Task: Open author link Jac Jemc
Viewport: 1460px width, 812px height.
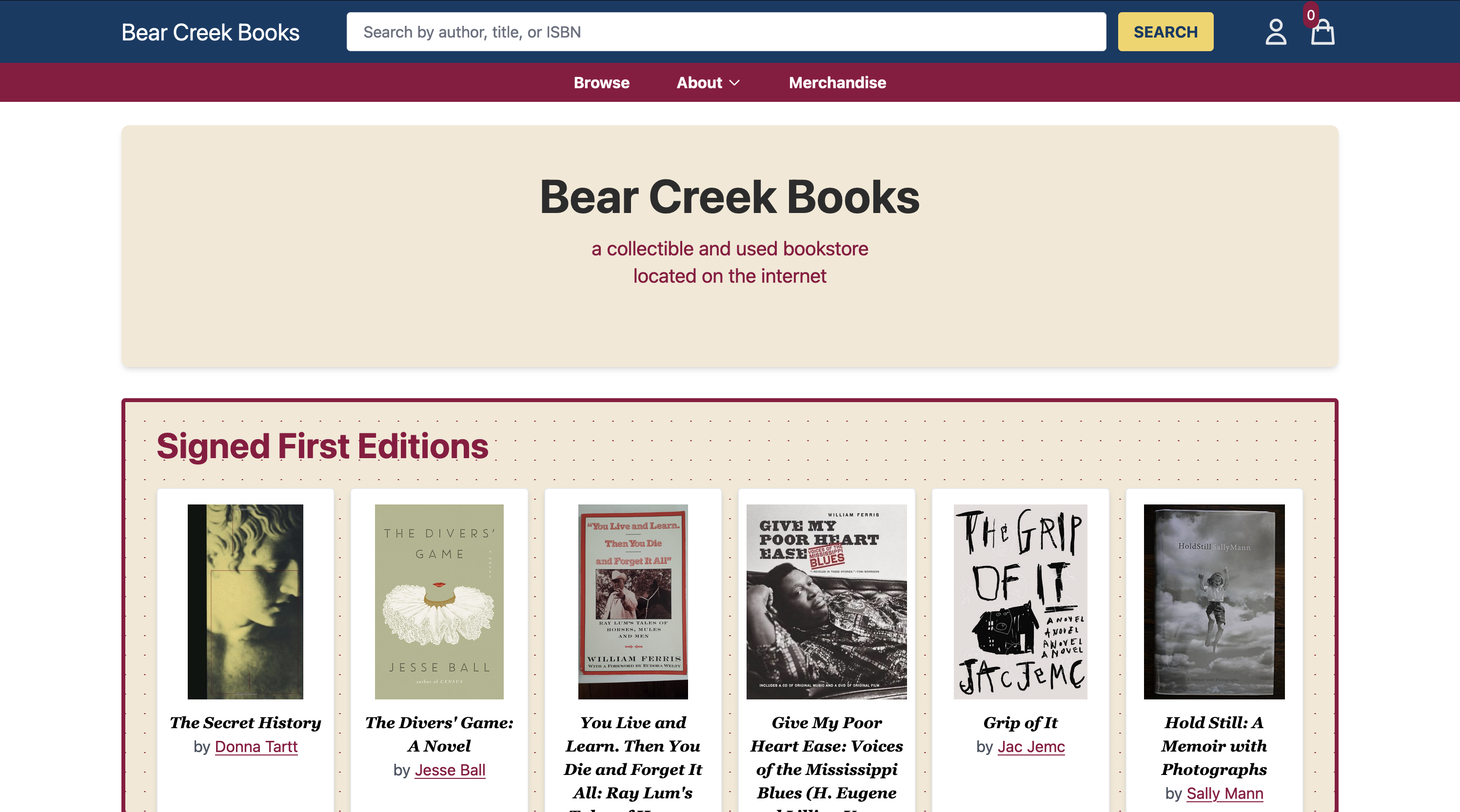Action: (1031, 746)
